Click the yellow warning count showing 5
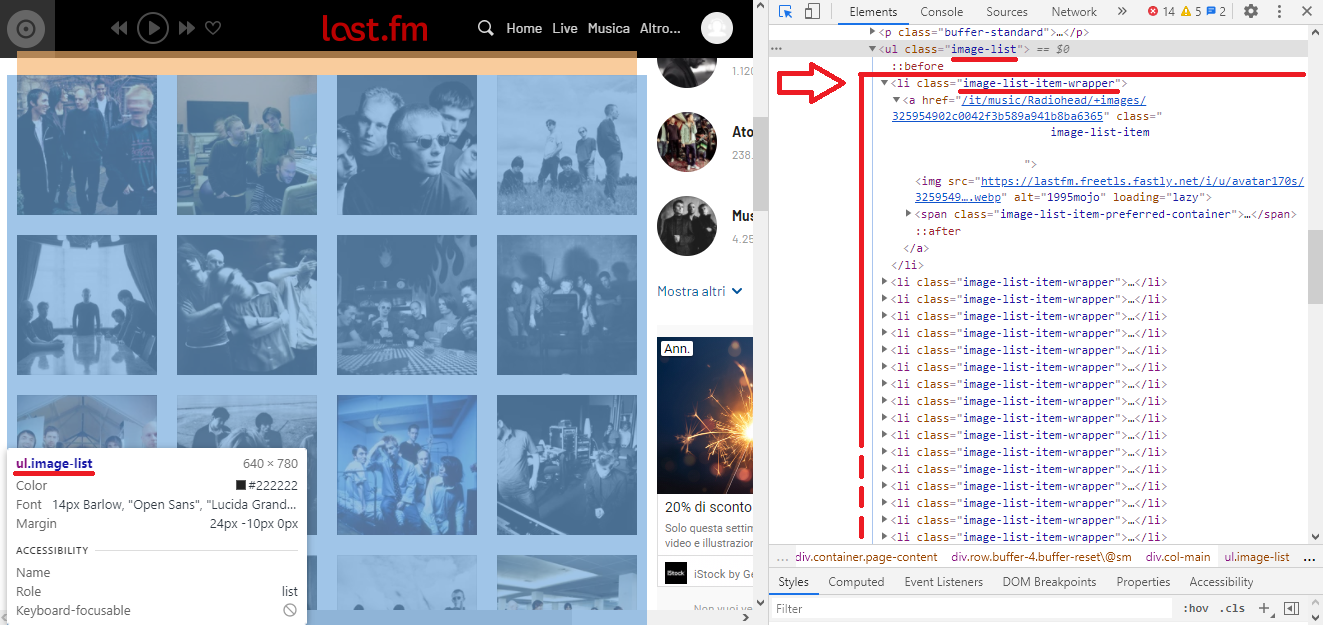This screenshot has height=625, width=1323. [x=1191, y=11]
